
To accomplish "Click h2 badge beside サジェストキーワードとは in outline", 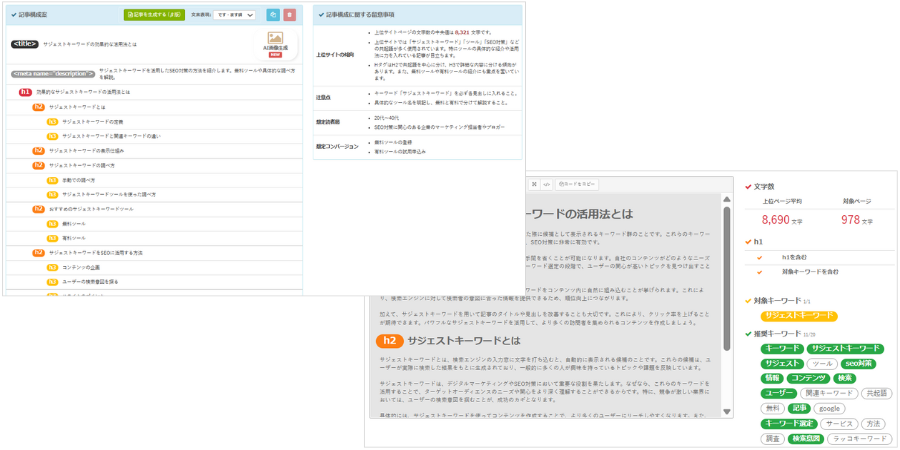I will pyautogui.click(x=38, y=107).
